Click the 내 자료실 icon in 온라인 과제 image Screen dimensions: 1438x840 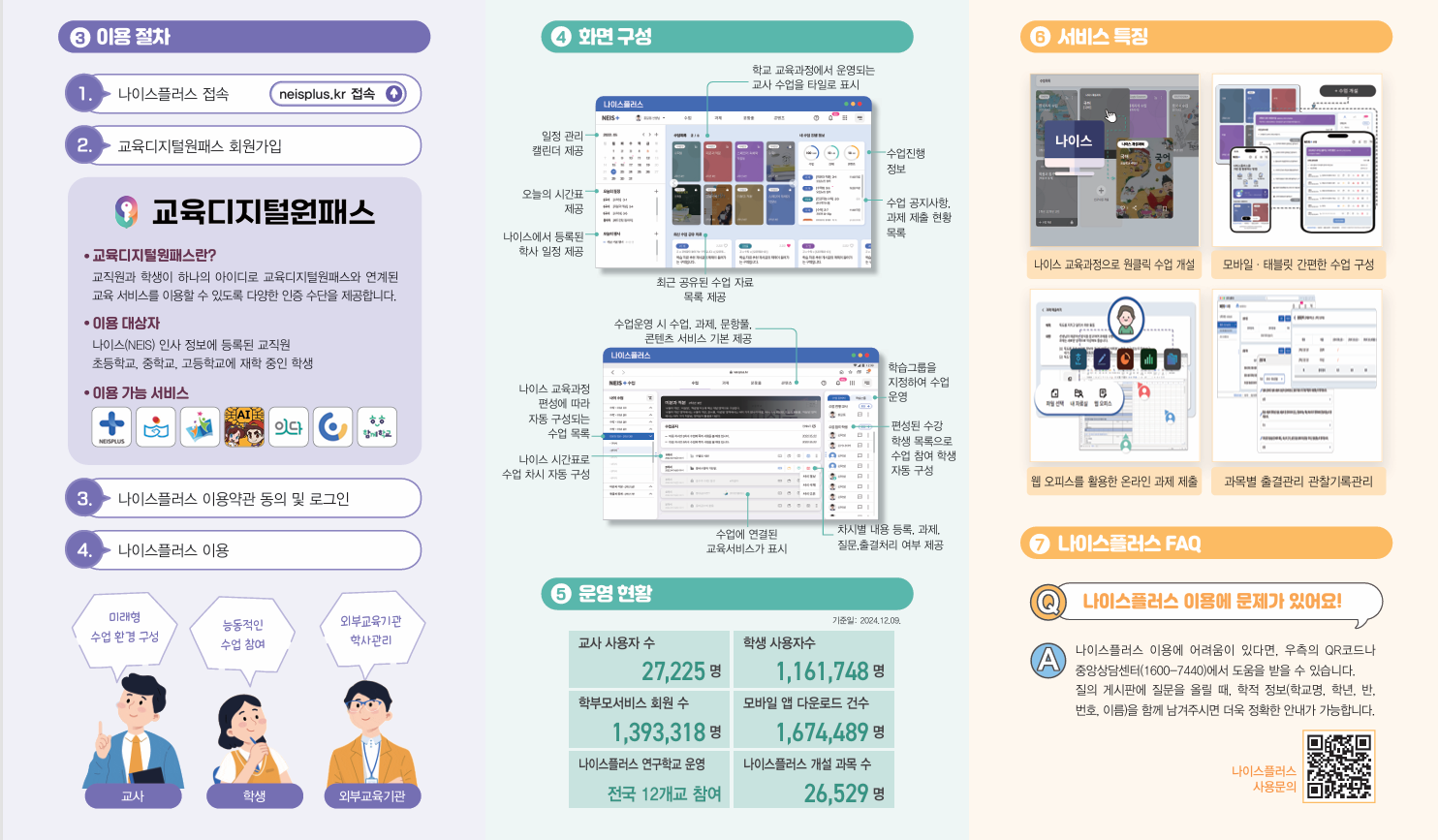pos(1078,397)
